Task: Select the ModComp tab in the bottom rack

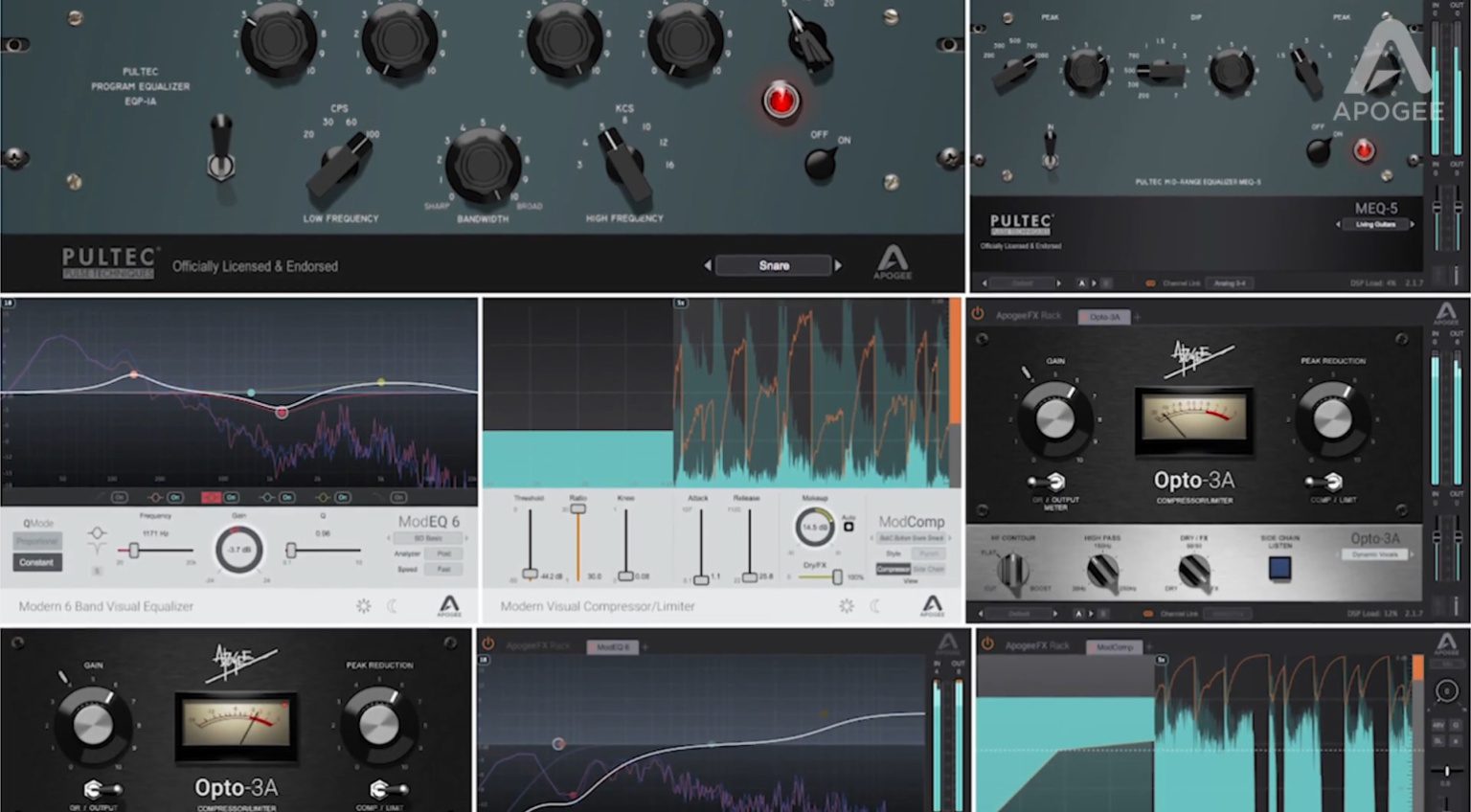Action: (x=1114, y=647)
